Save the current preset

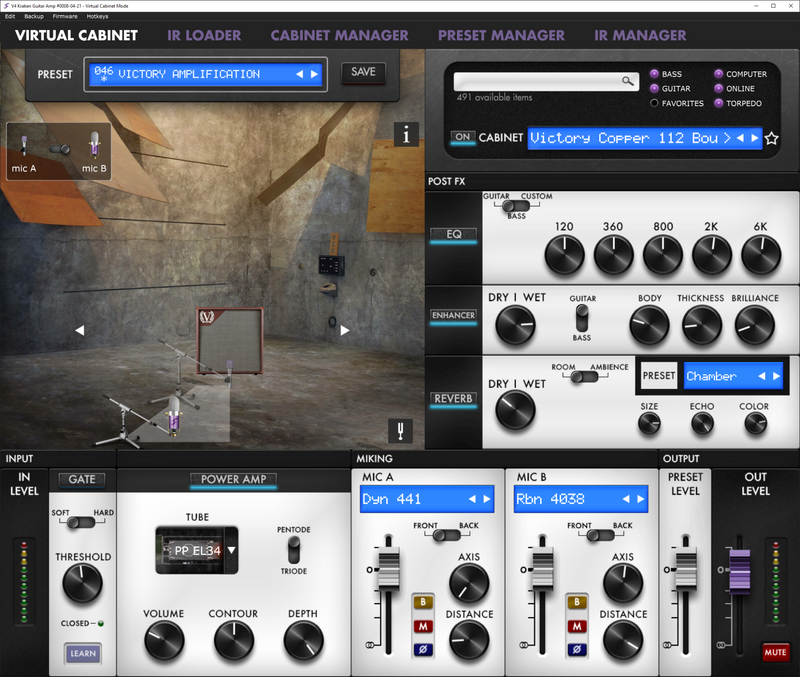click(363, 72)
